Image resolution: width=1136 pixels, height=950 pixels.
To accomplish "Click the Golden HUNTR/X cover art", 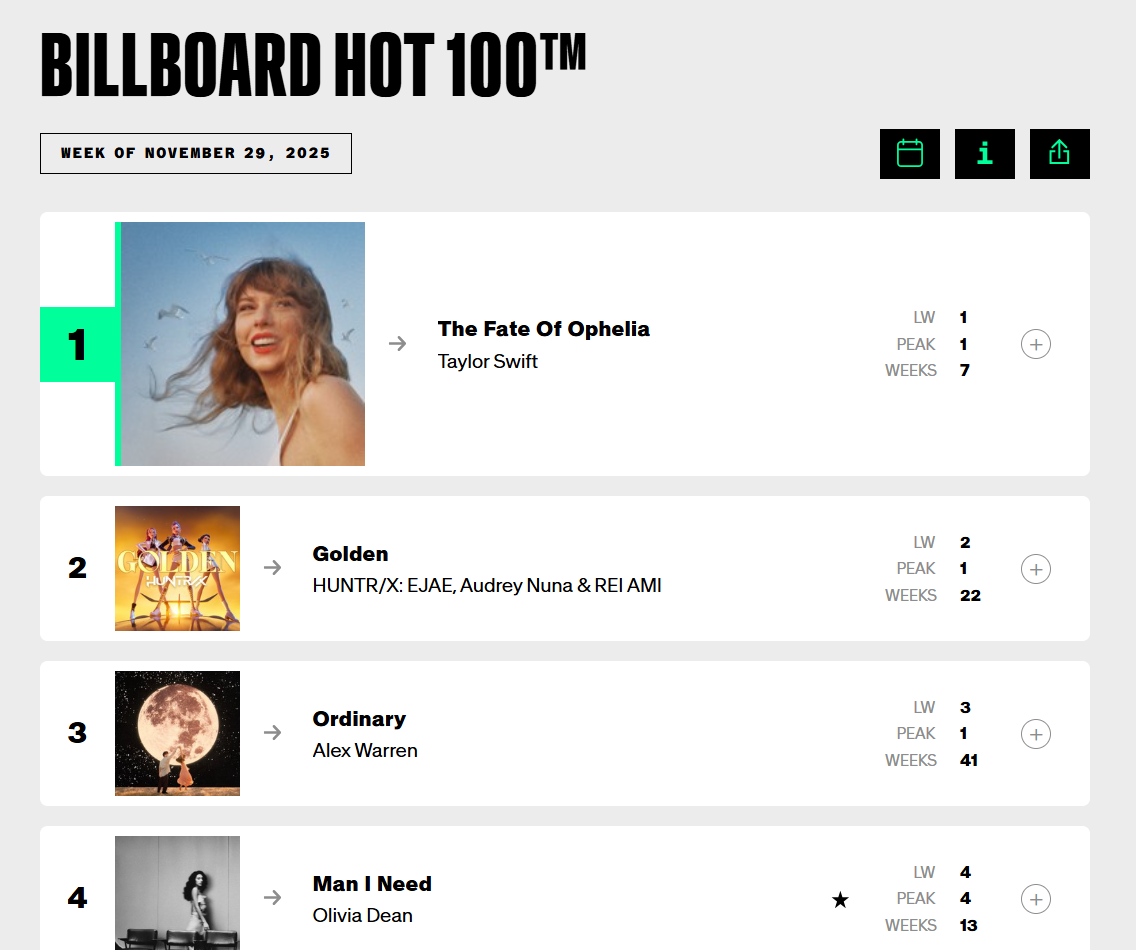I will tap(177, 568).
